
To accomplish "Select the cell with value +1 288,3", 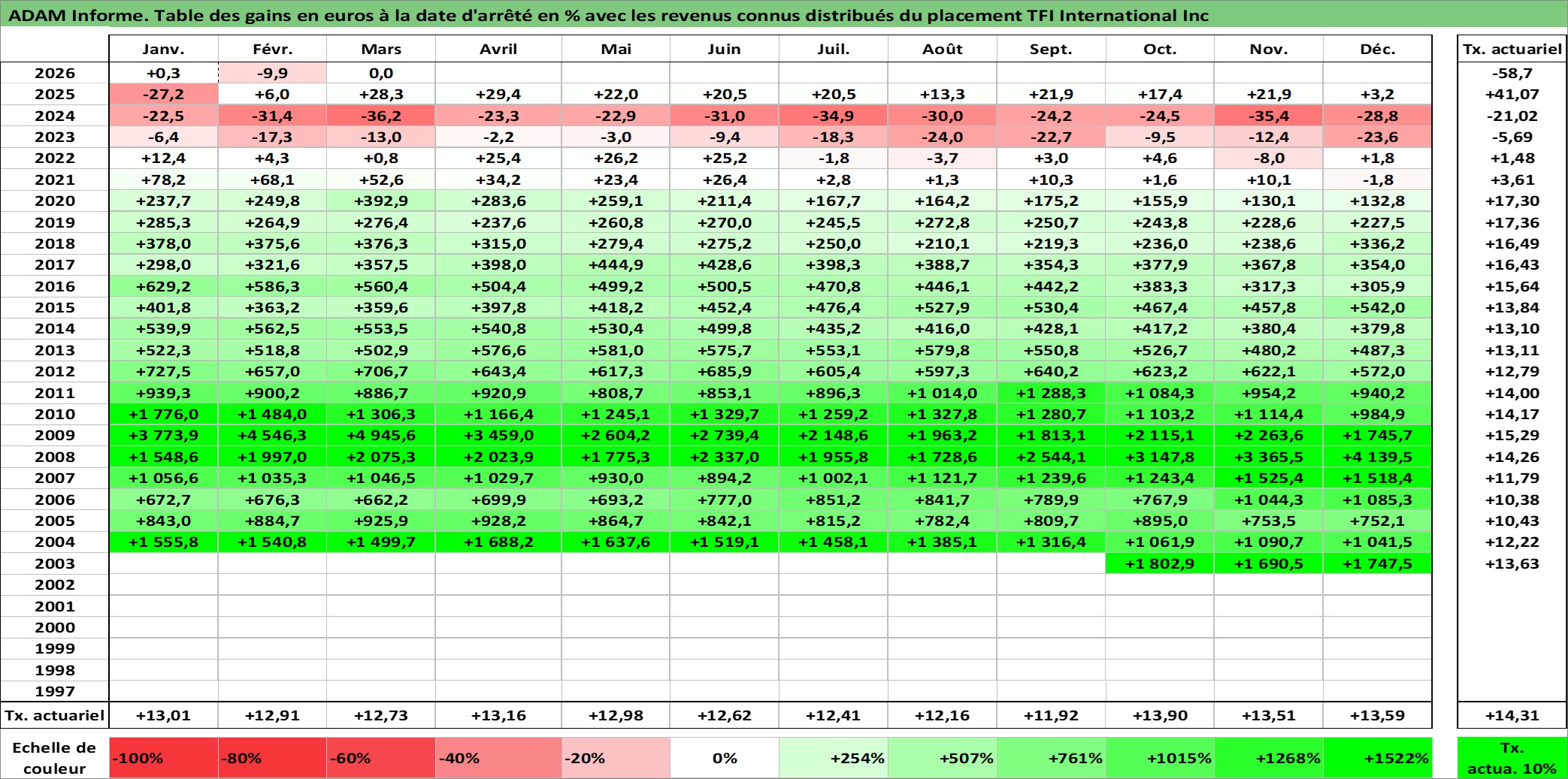I will point(1051,393).
